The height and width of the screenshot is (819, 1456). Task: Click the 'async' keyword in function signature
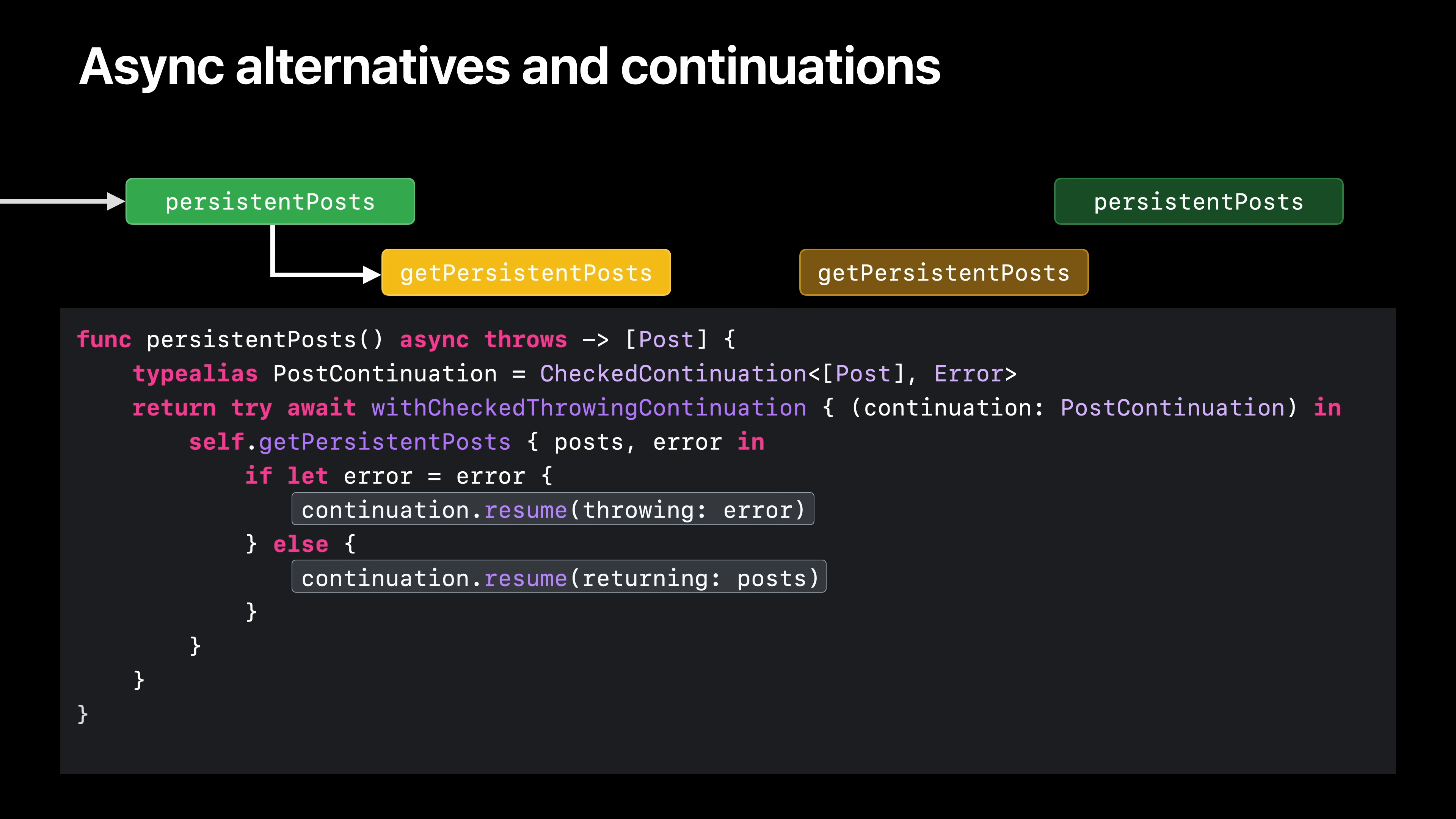click(x=434, y=340)
